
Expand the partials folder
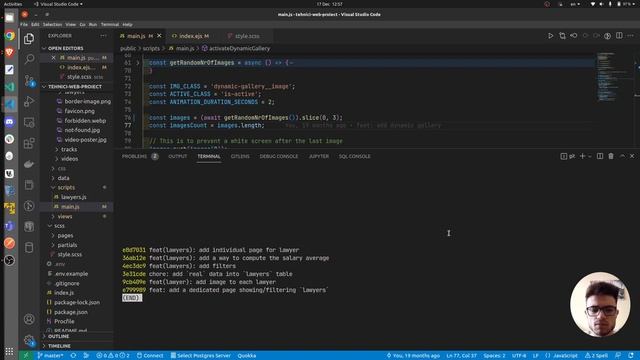[x=67, y=245]
